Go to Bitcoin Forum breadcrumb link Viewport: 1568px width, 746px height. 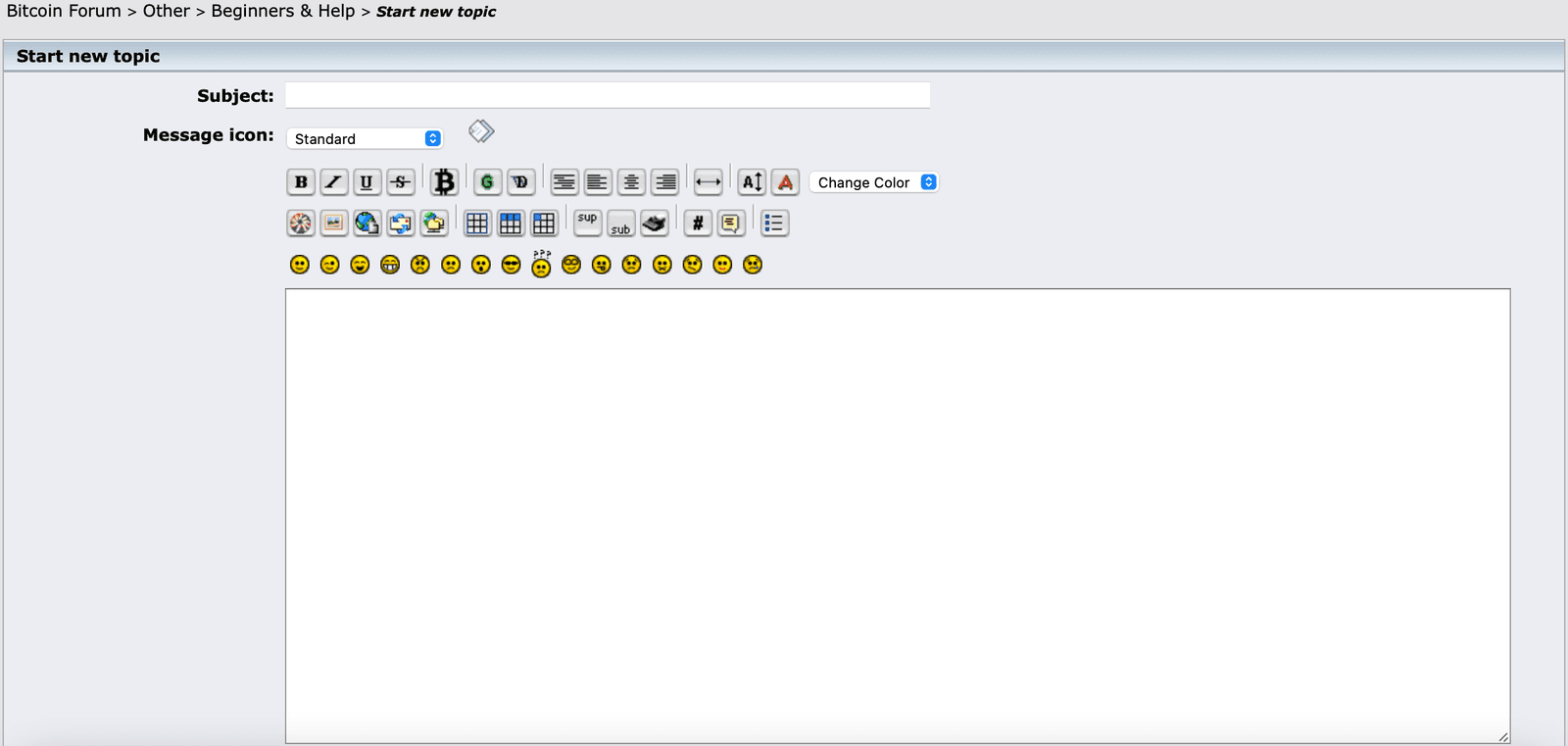pyautogui.click(x=64, y=11)
